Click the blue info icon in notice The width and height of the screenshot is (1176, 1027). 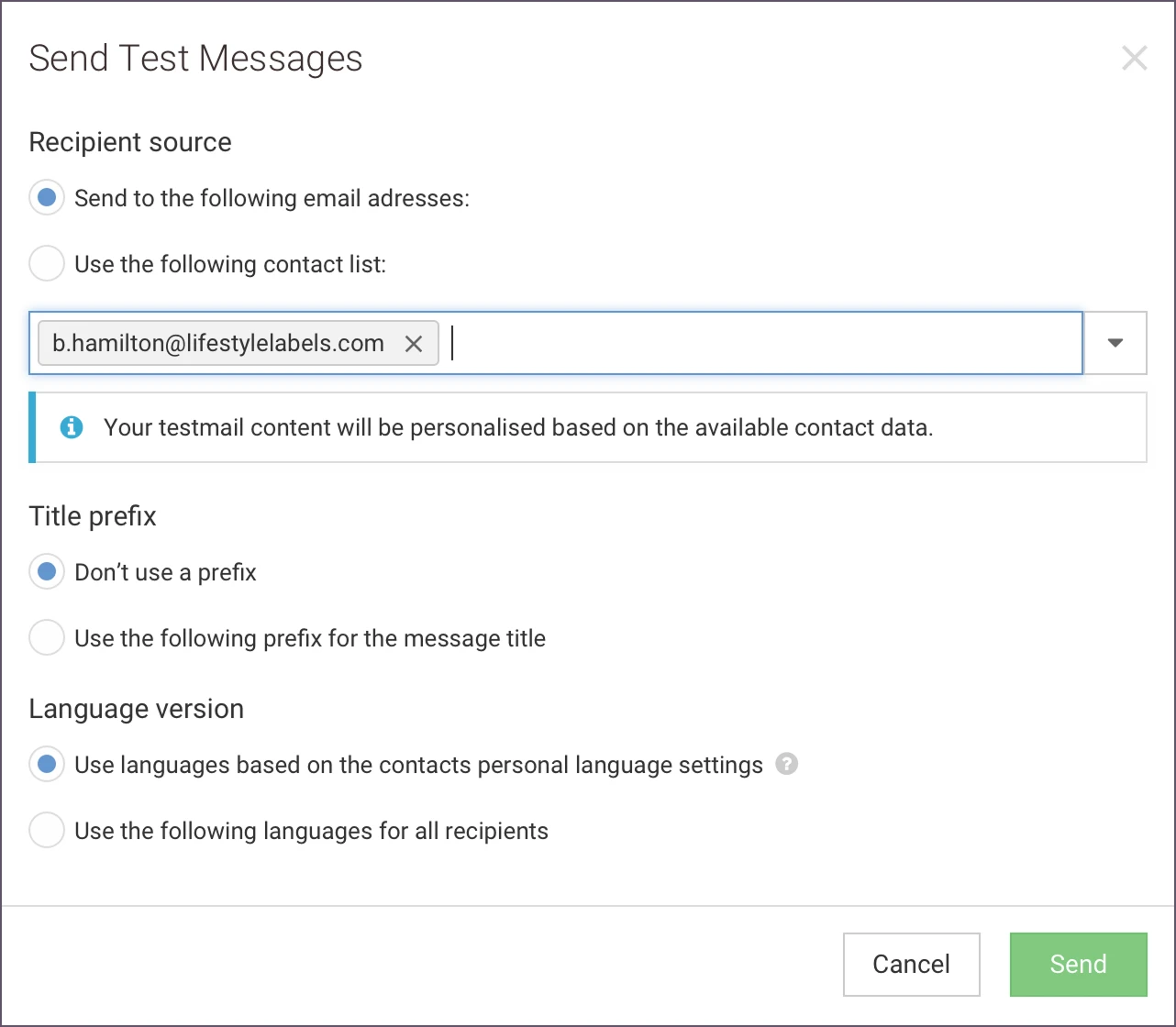pyautogui.click(x=72, y=427)
